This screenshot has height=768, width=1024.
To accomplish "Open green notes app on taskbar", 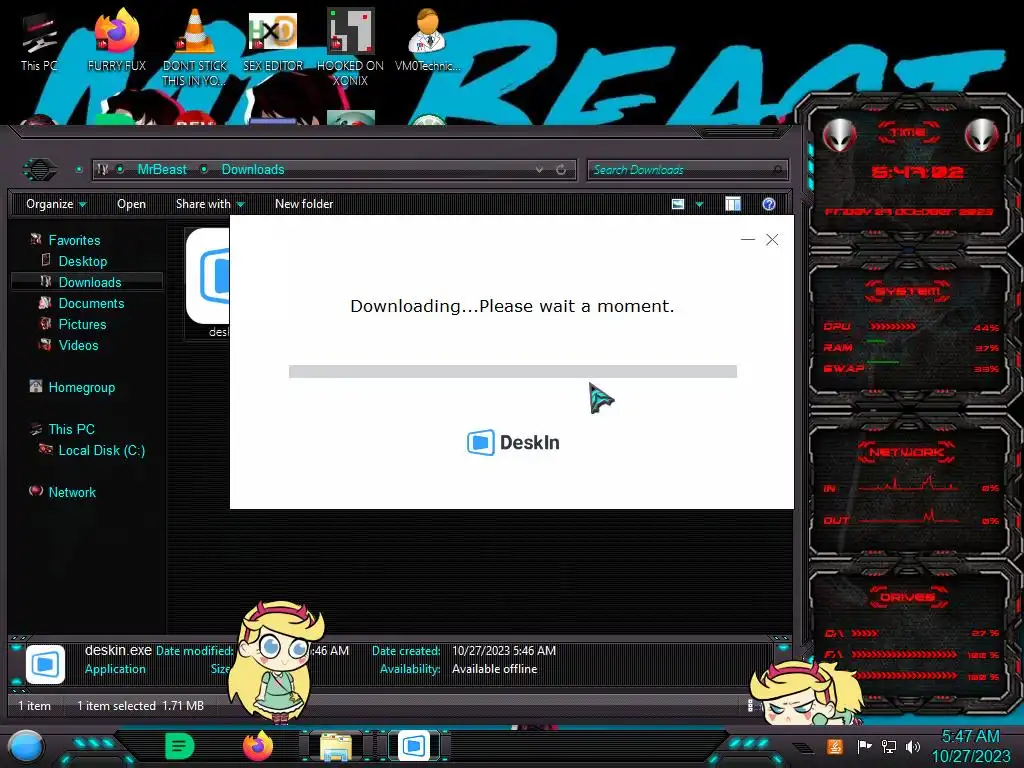I will [x=180, y=746].
